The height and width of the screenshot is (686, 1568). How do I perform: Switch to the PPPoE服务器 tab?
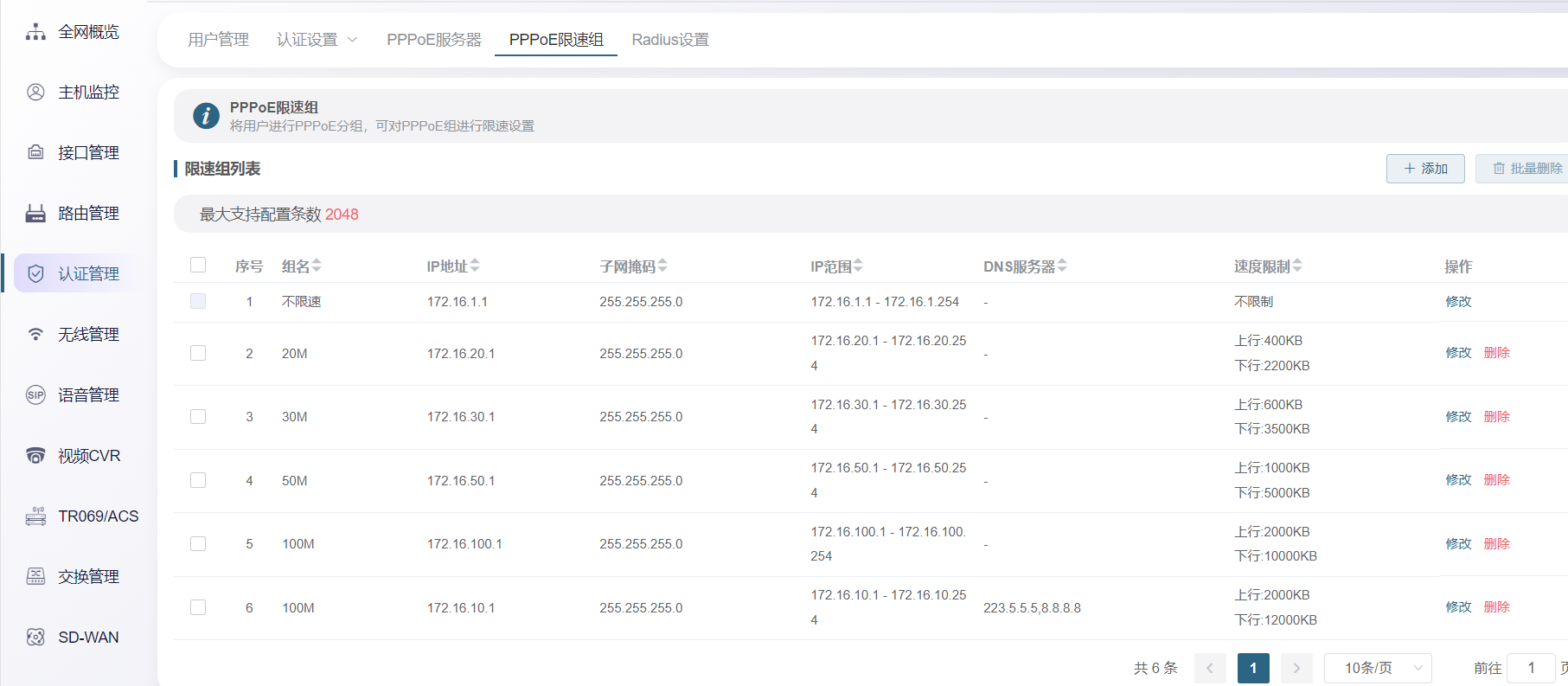click(x=433, y=40)
